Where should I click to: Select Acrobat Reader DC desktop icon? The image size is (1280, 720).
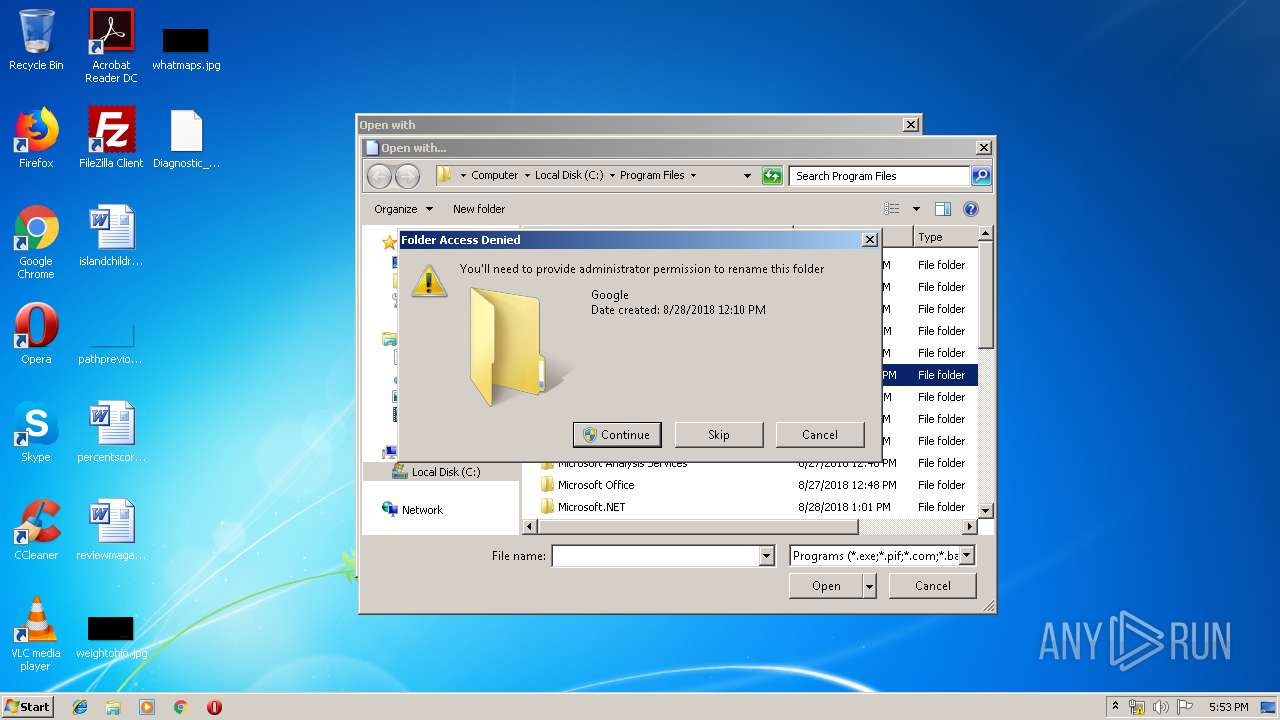tap(111, 46)
